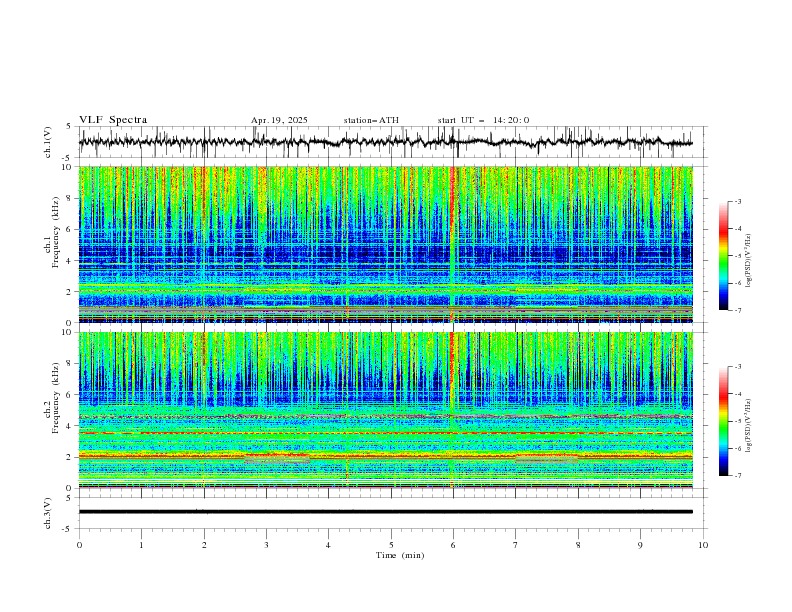Click the time axis tick label '5'
792x612 pixels.
[x=391, y=545]
